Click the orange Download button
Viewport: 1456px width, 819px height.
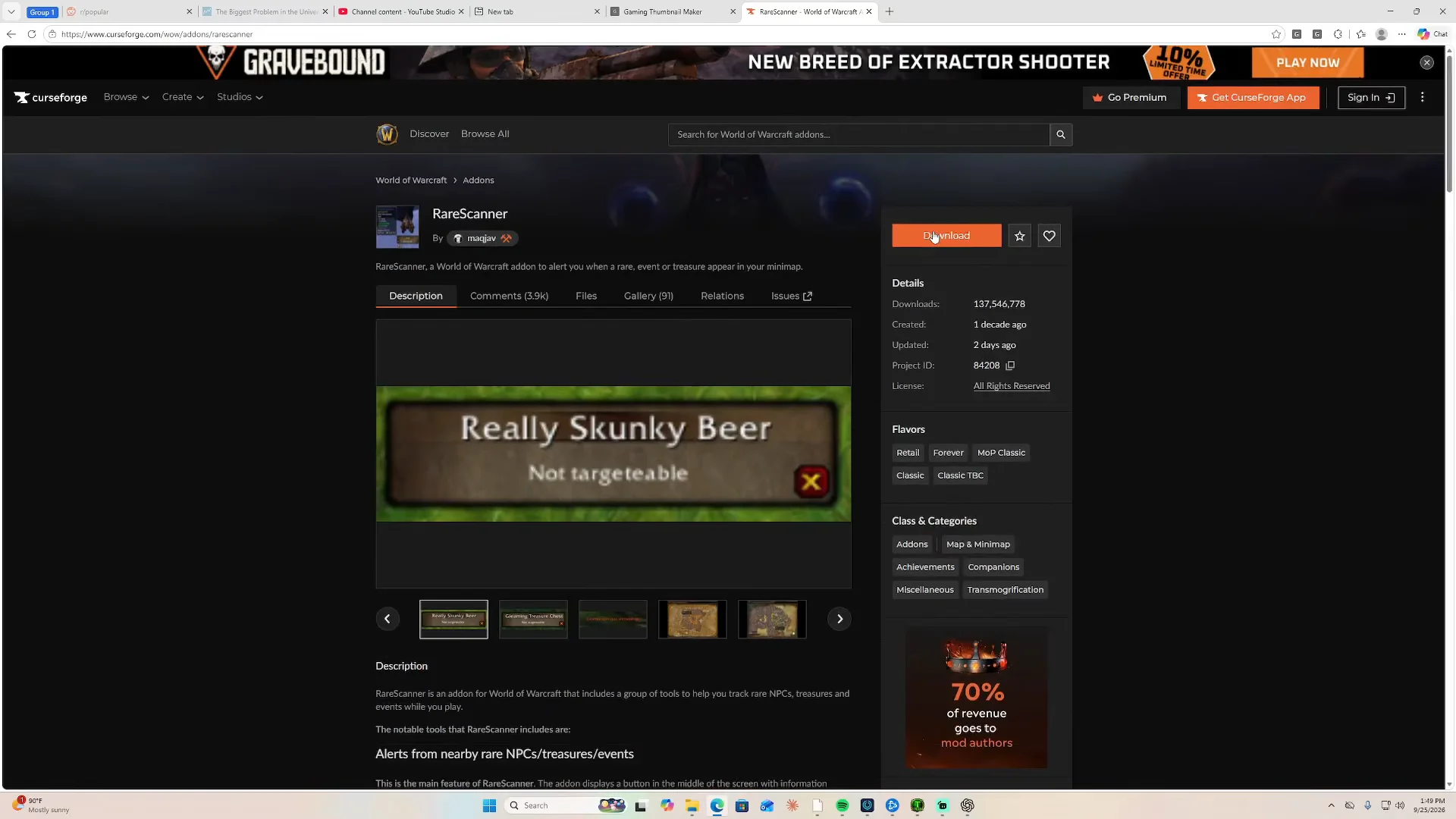pos(946,236)
